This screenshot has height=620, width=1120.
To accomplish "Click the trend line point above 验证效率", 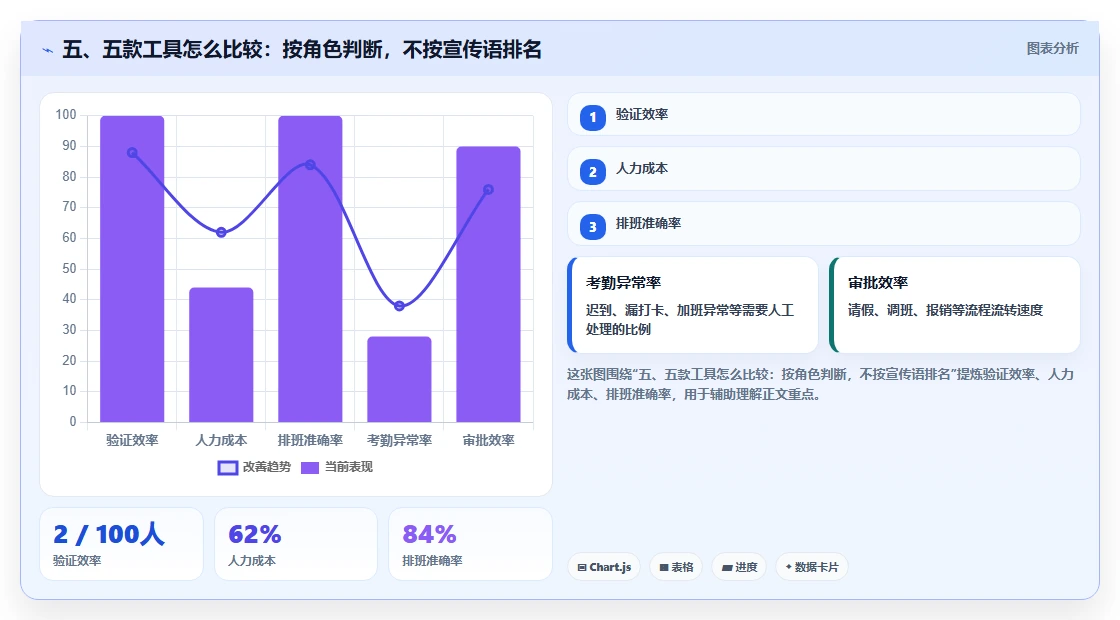I will (x=132, y=153).
